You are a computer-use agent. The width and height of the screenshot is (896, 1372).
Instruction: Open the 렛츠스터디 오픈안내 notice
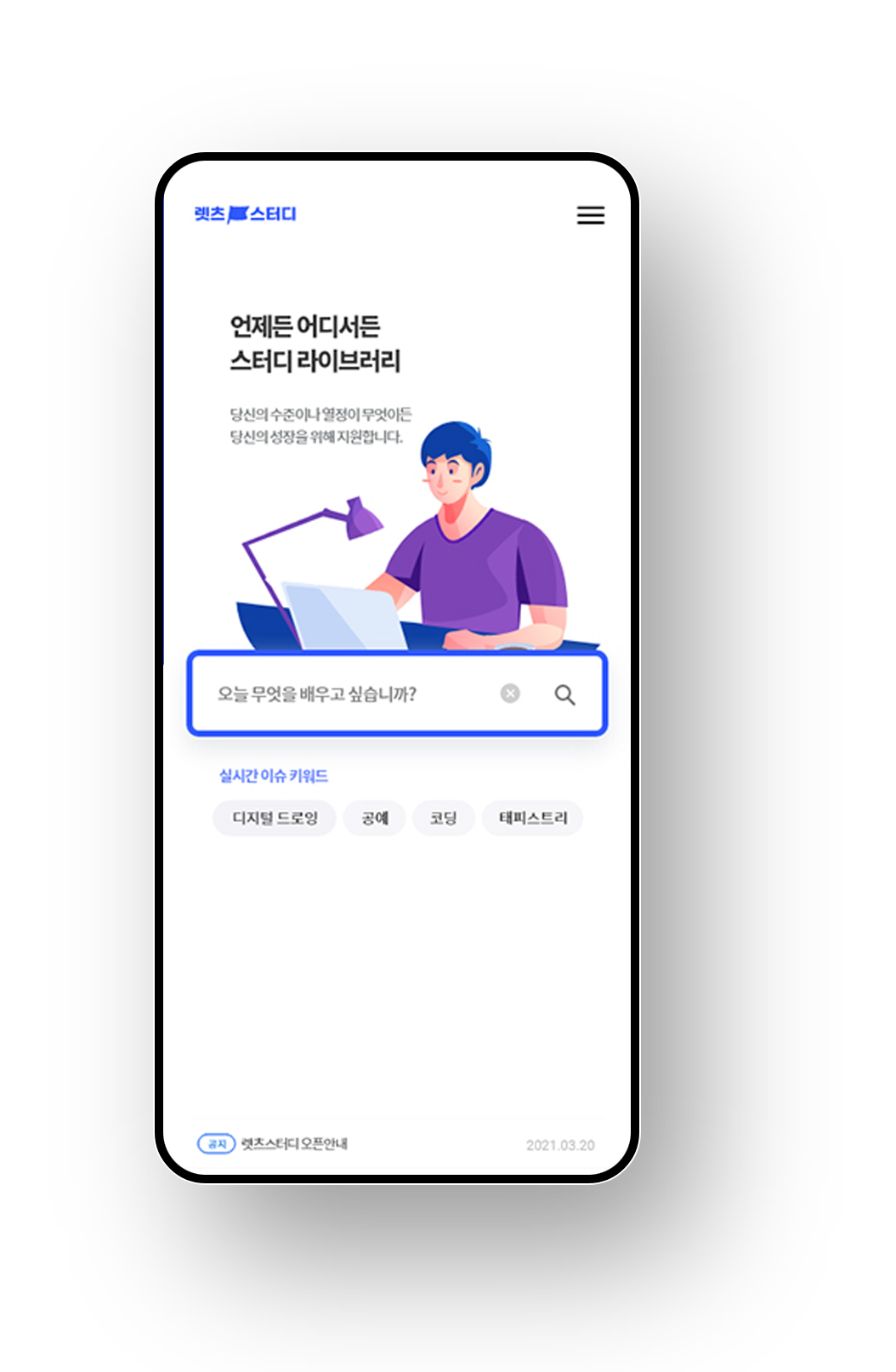(x=294, y=1143)
